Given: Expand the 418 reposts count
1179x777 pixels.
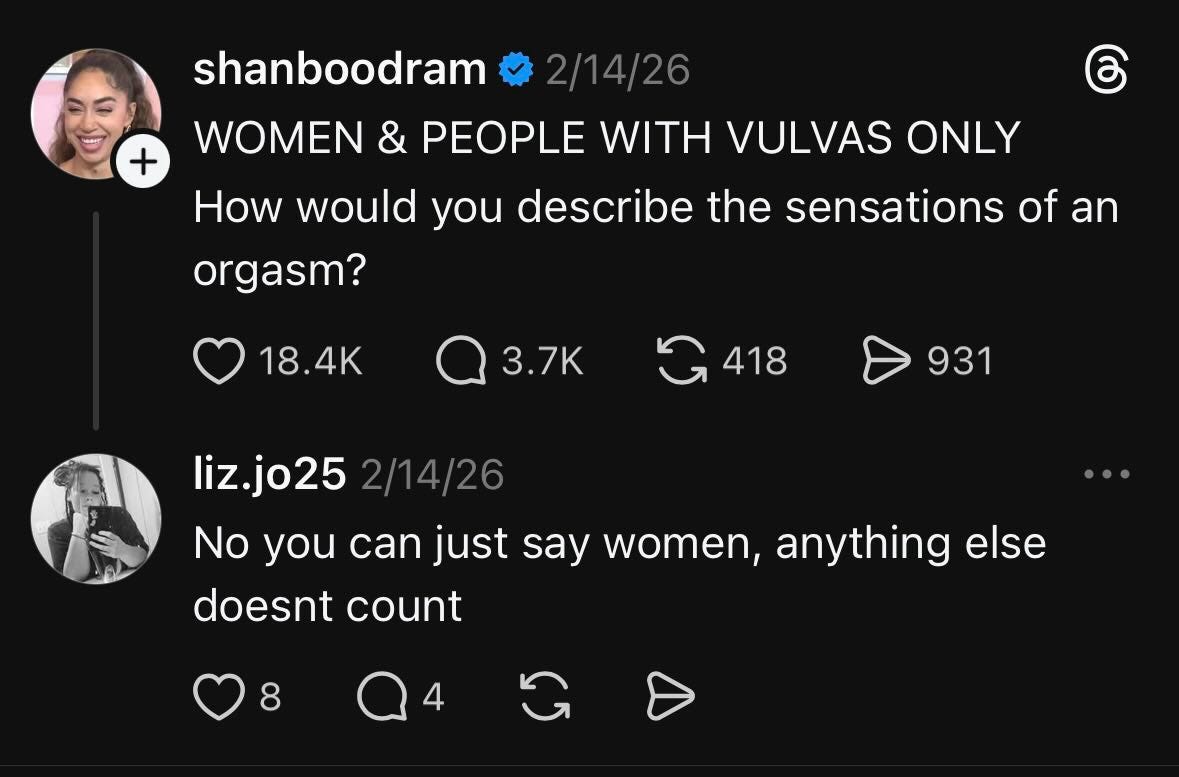Looking at the screenshot, I should point(755,362).
